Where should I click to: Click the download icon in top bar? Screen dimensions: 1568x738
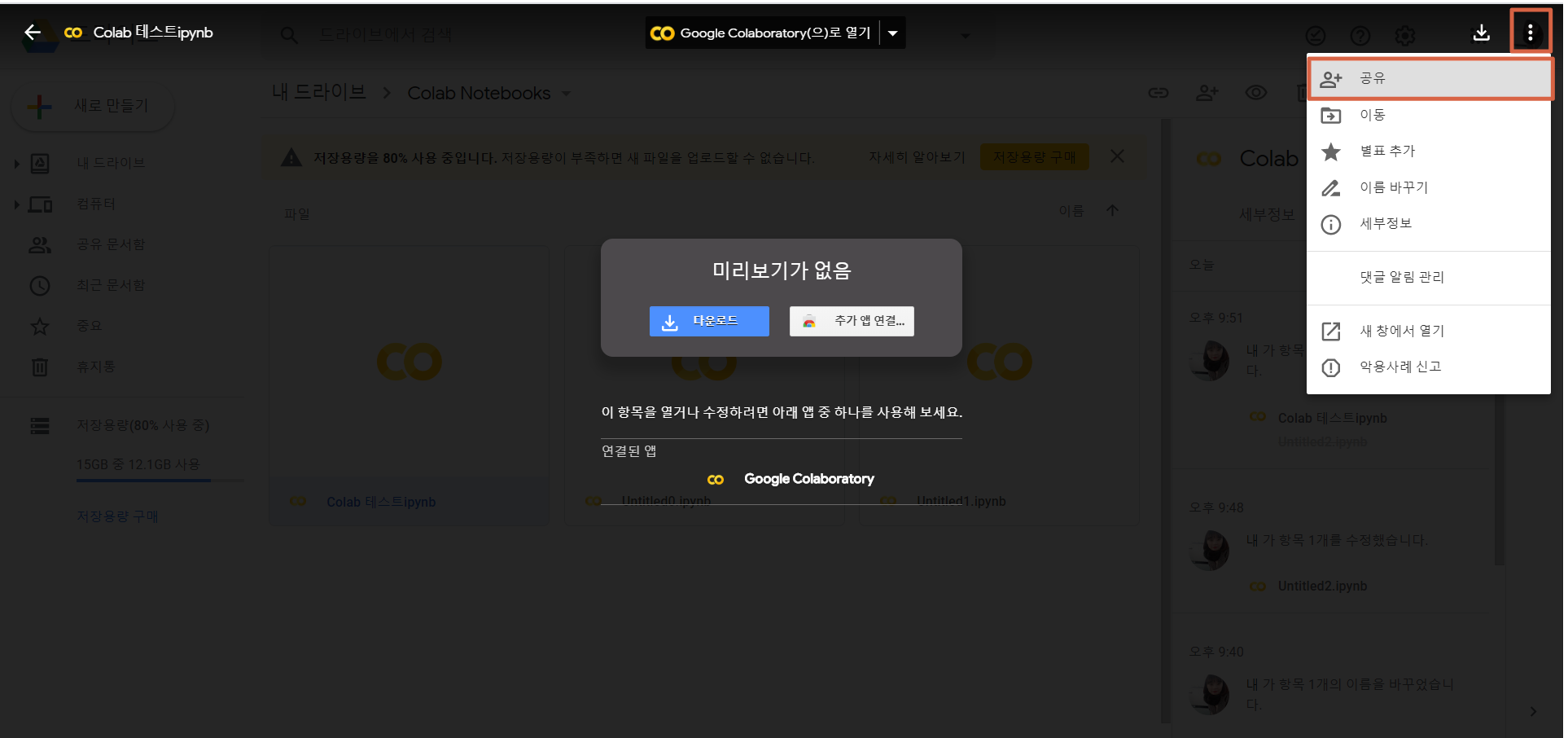[x=1481, y=33]
